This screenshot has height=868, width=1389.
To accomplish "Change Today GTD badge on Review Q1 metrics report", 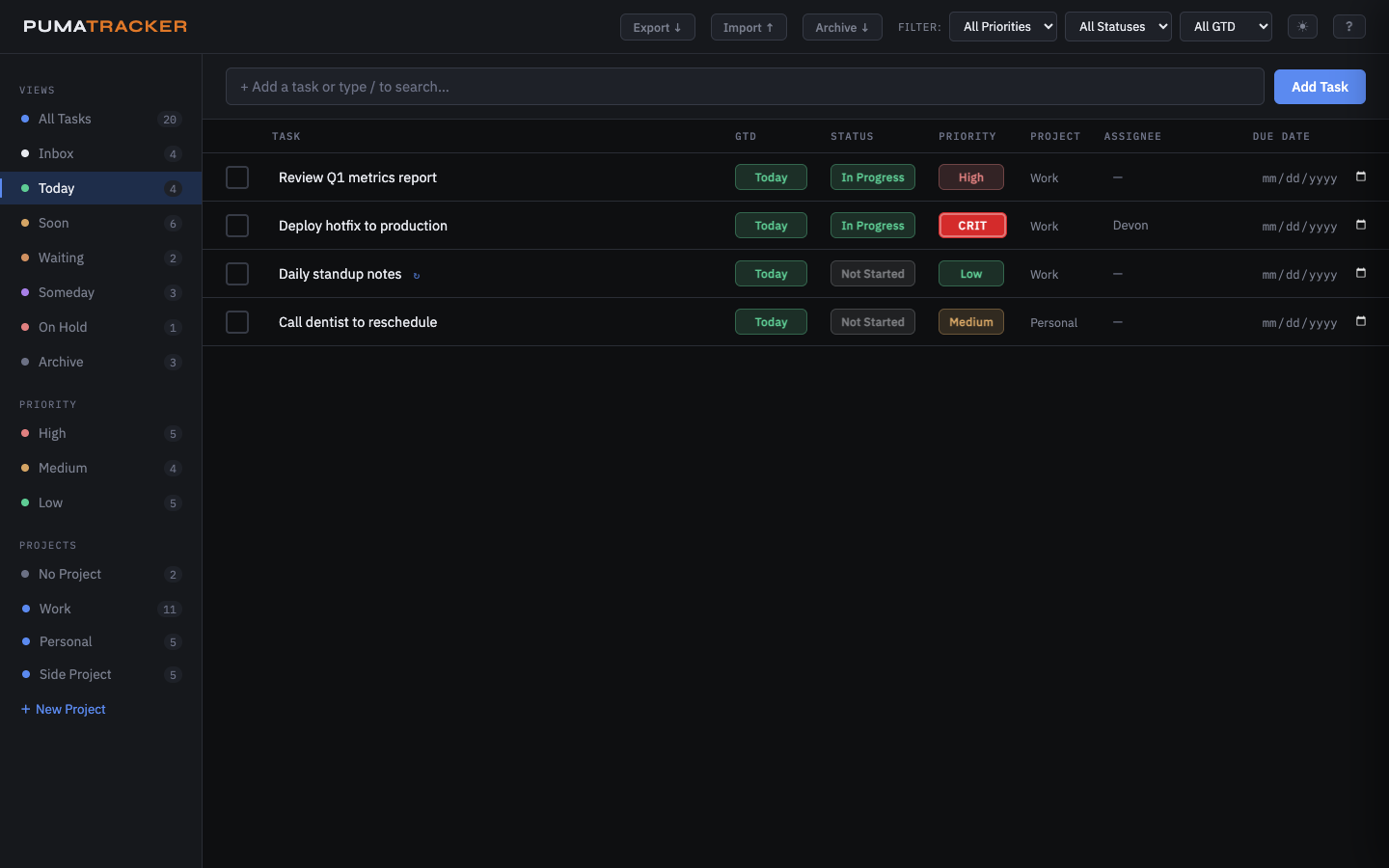I will (771, 177).
